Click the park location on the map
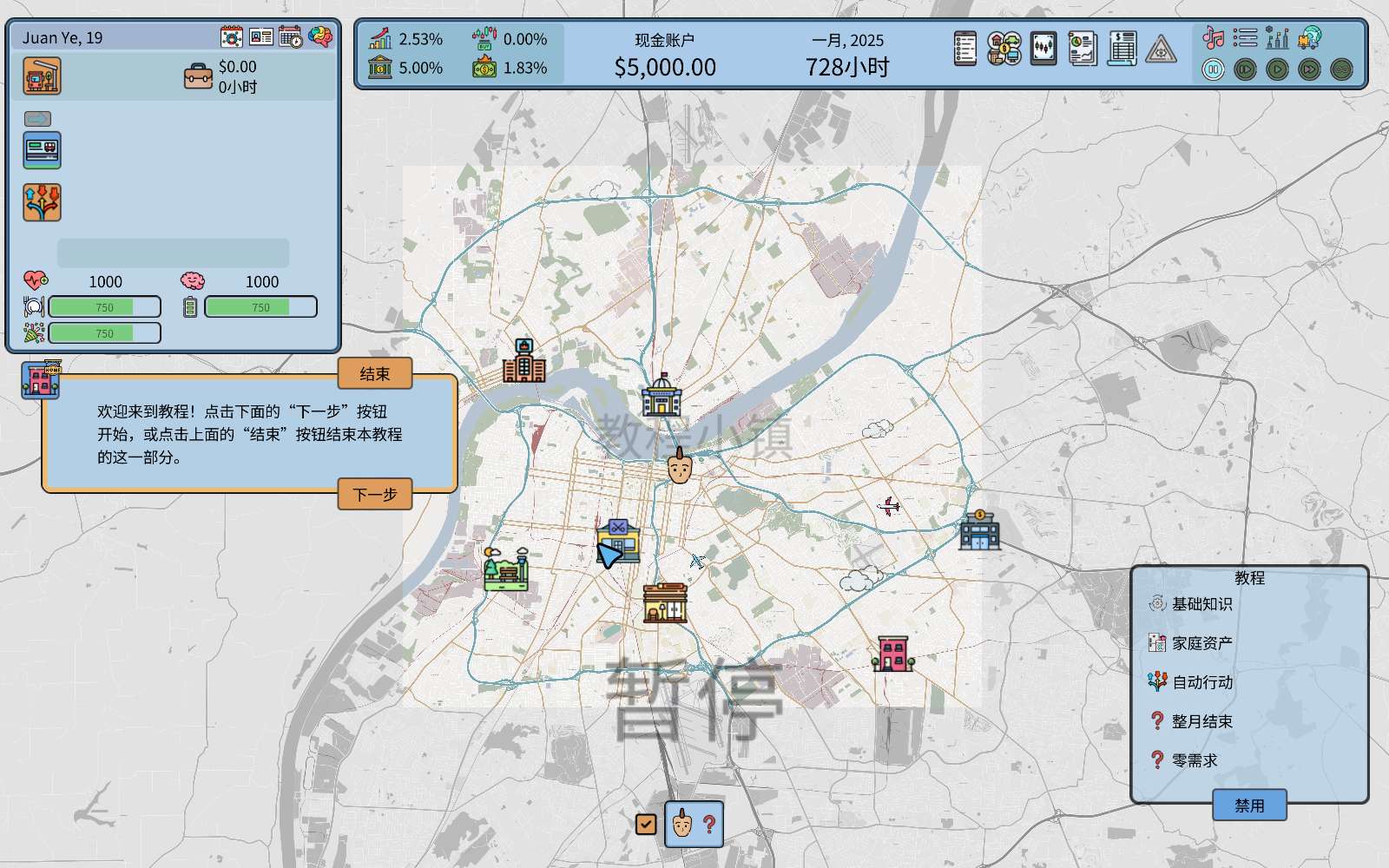 (505, 569)
